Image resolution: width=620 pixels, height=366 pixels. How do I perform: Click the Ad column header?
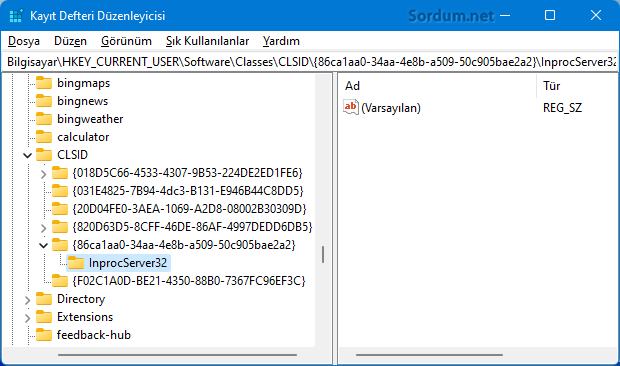click(x=437, y=86)
